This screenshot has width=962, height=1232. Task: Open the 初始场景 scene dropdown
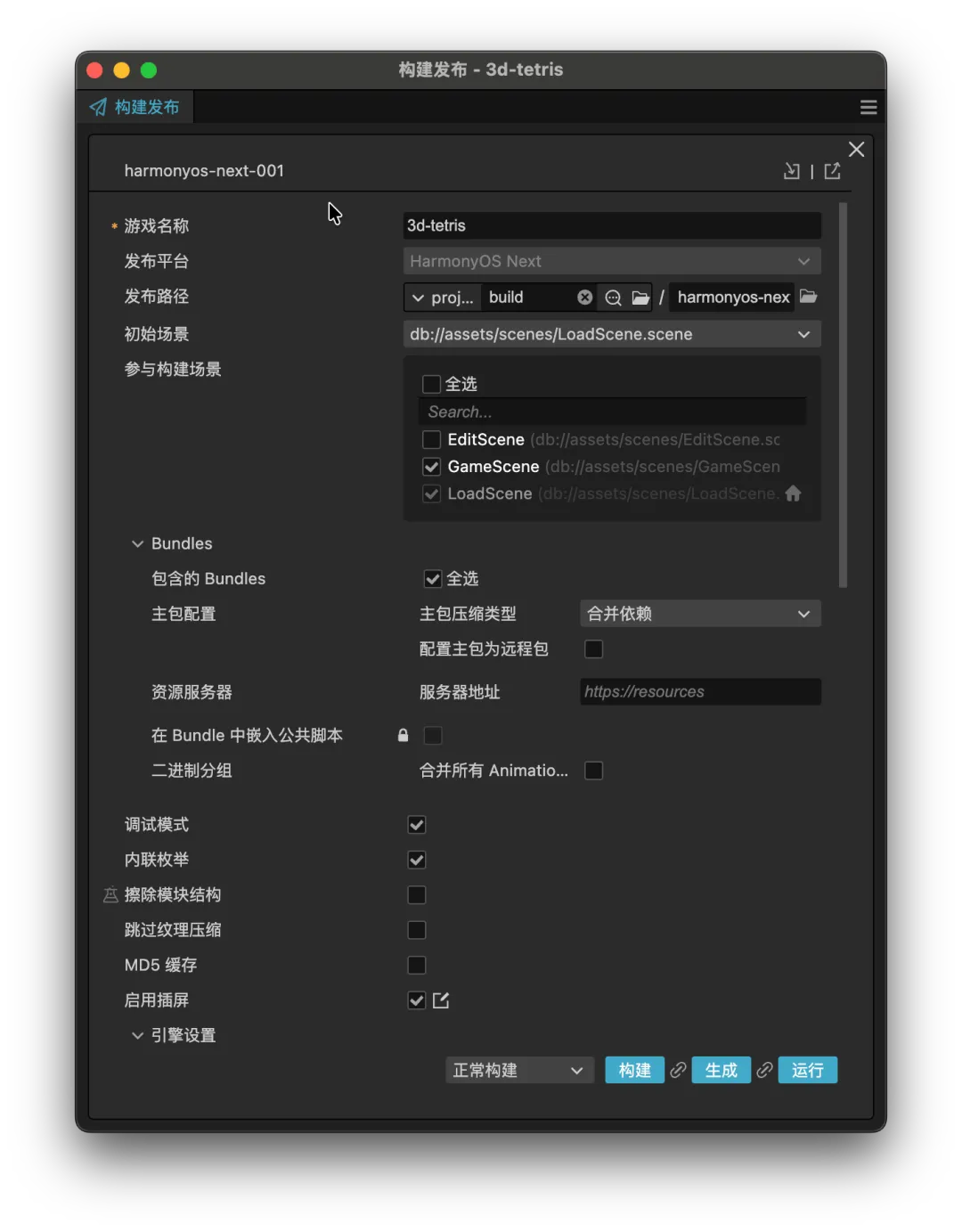611,335
